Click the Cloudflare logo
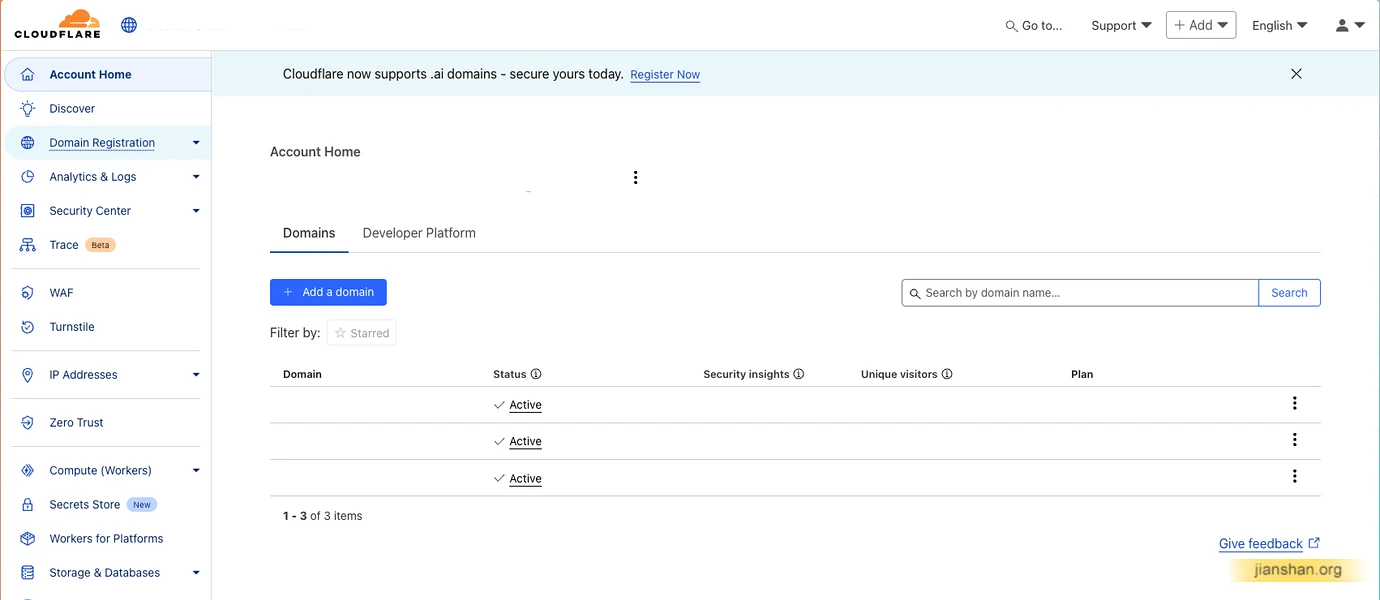Image resolution: width=1380 pixels, height=600 pixels. pyautogui.click(x=57, y=24)
